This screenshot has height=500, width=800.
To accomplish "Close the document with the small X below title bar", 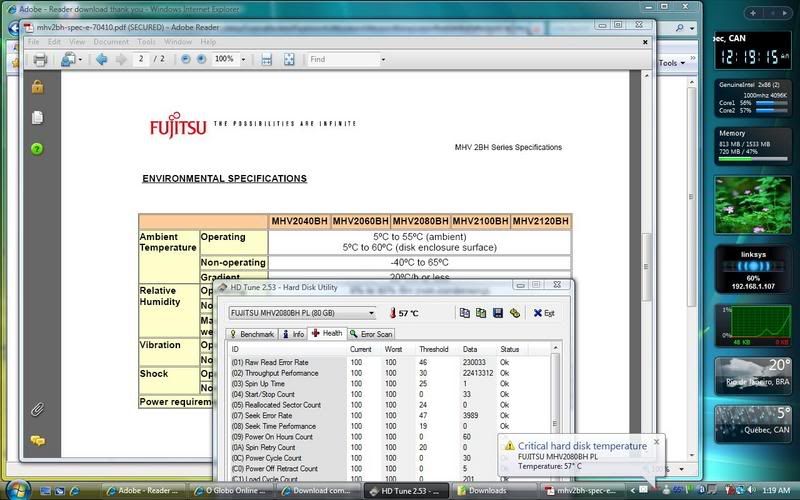I will [645, 42].
